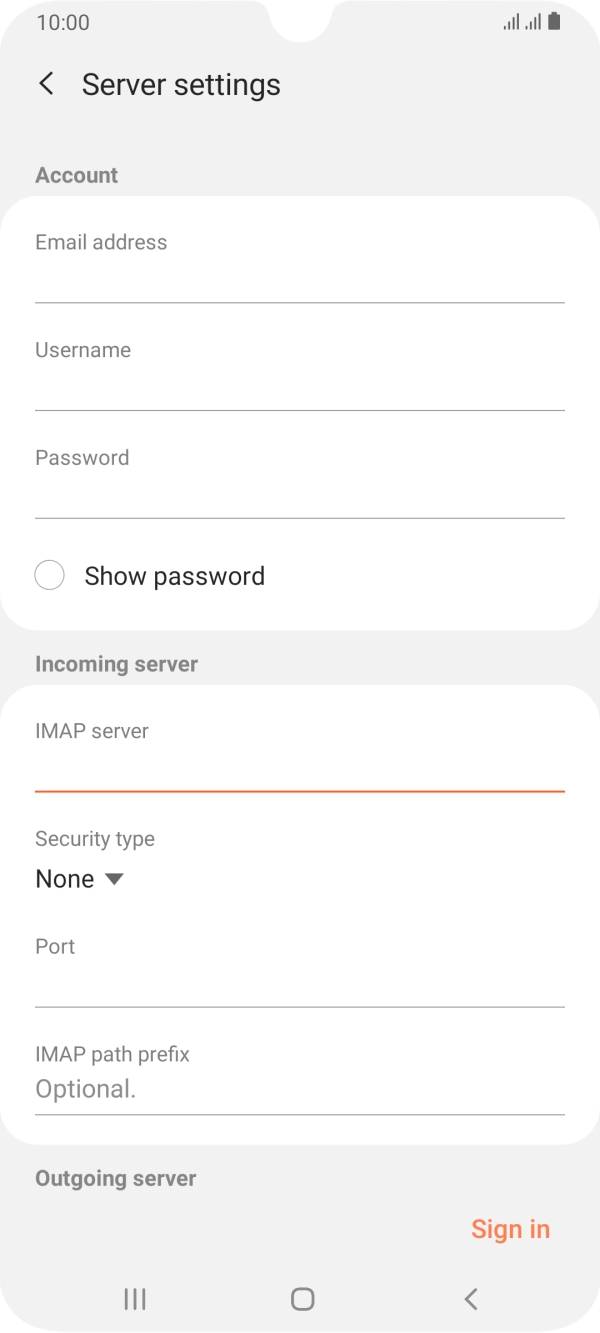The height and width of the screenshot is (1333, 600).
Task: Tap the navigation bar back icon
Action: pyautogui.click(x=469, y=1299)
